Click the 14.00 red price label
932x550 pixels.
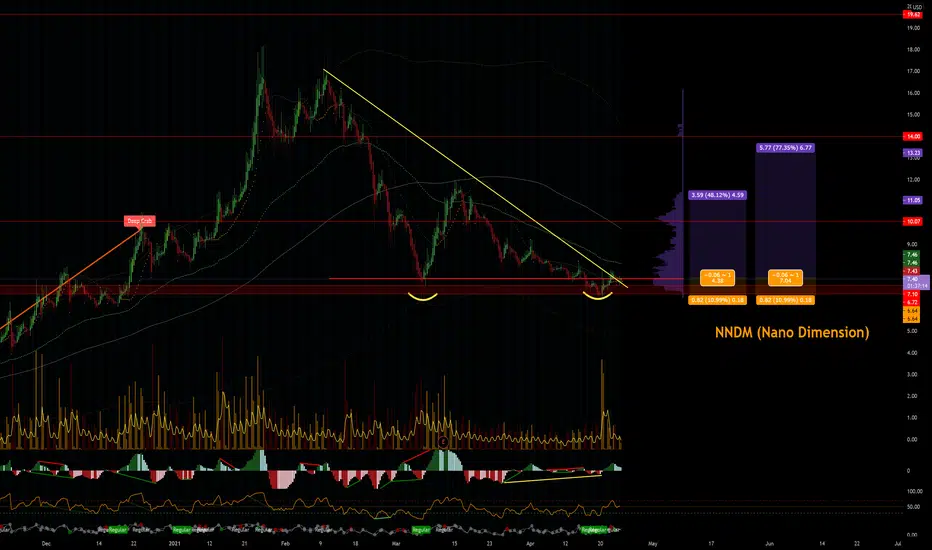(912, 137)
